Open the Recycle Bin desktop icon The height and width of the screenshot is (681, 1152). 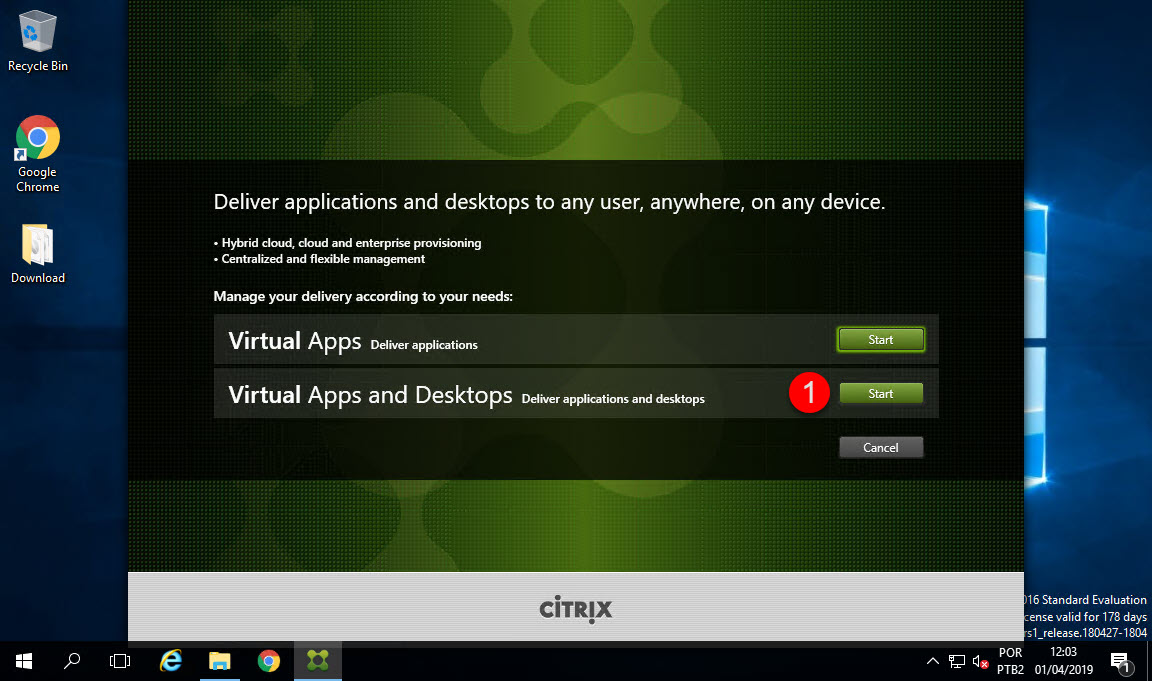(x=38, y=40)
